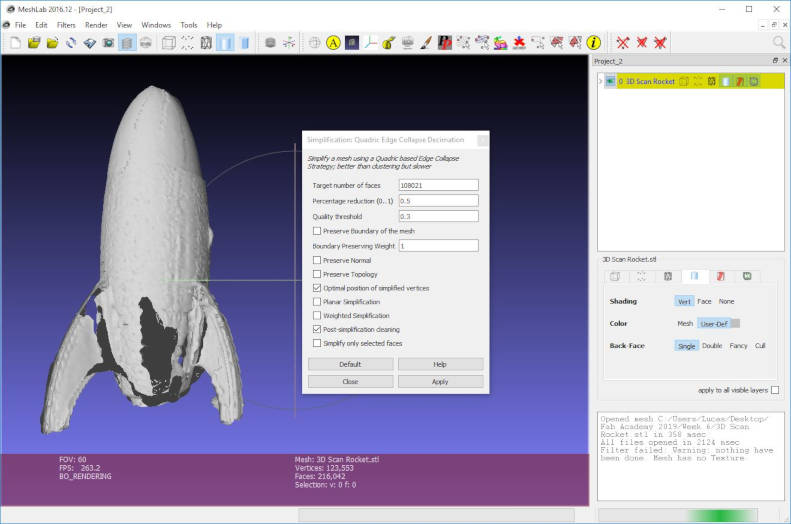Uncheck Optimal position of simplified vertices
Image resolution: width=791 pixels, height=524 pixels.
tap(317, 288)
